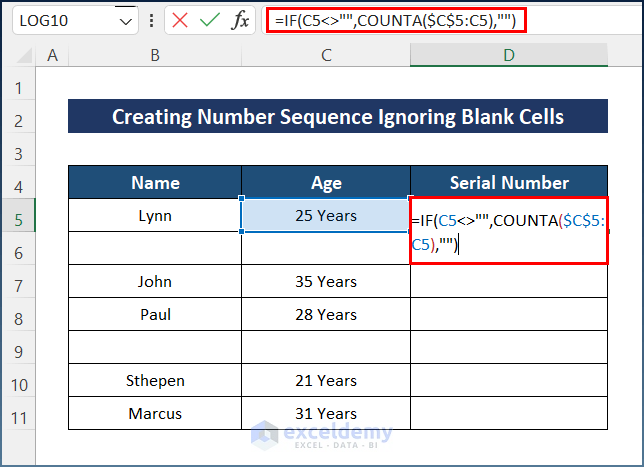644x467 pixels.
Task: Click the select-all corner triangle
Action: 19,55
